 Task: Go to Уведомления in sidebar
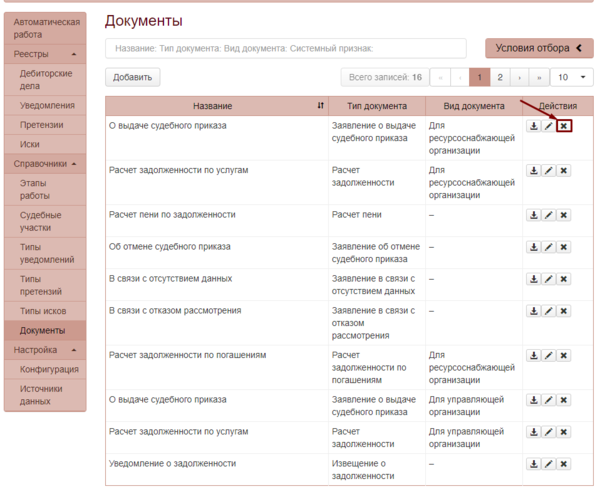(x=45, y=105)
